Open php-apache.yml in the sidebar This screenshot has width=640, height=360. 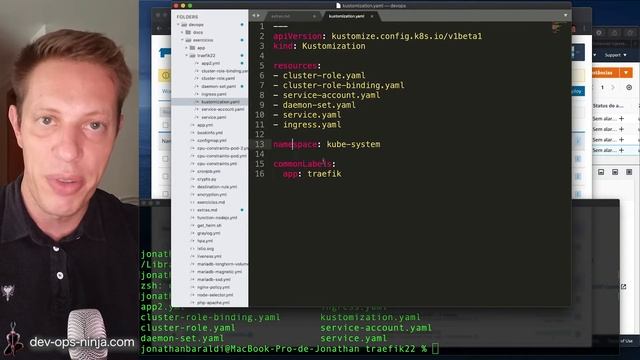pyautogui.click(x=213, y=302)
